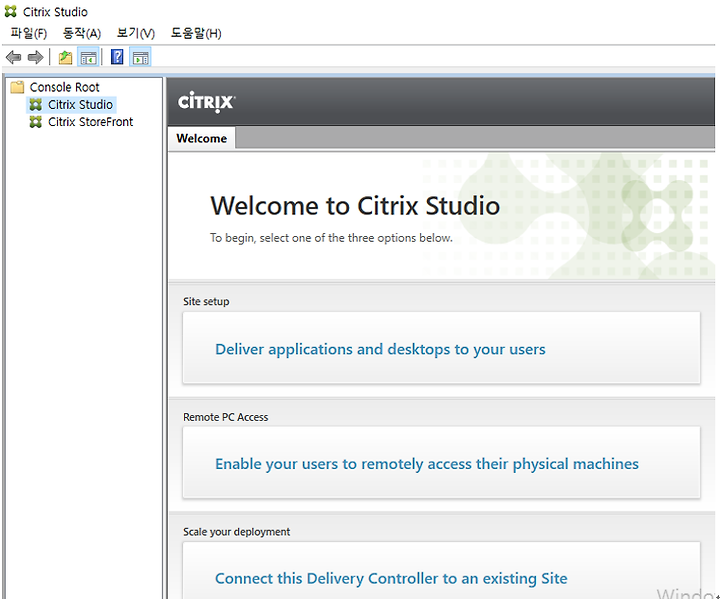Click the Citrix StoreFront tree node icon
The width and height of the screenshot is (720, 599).
point(35,122)
